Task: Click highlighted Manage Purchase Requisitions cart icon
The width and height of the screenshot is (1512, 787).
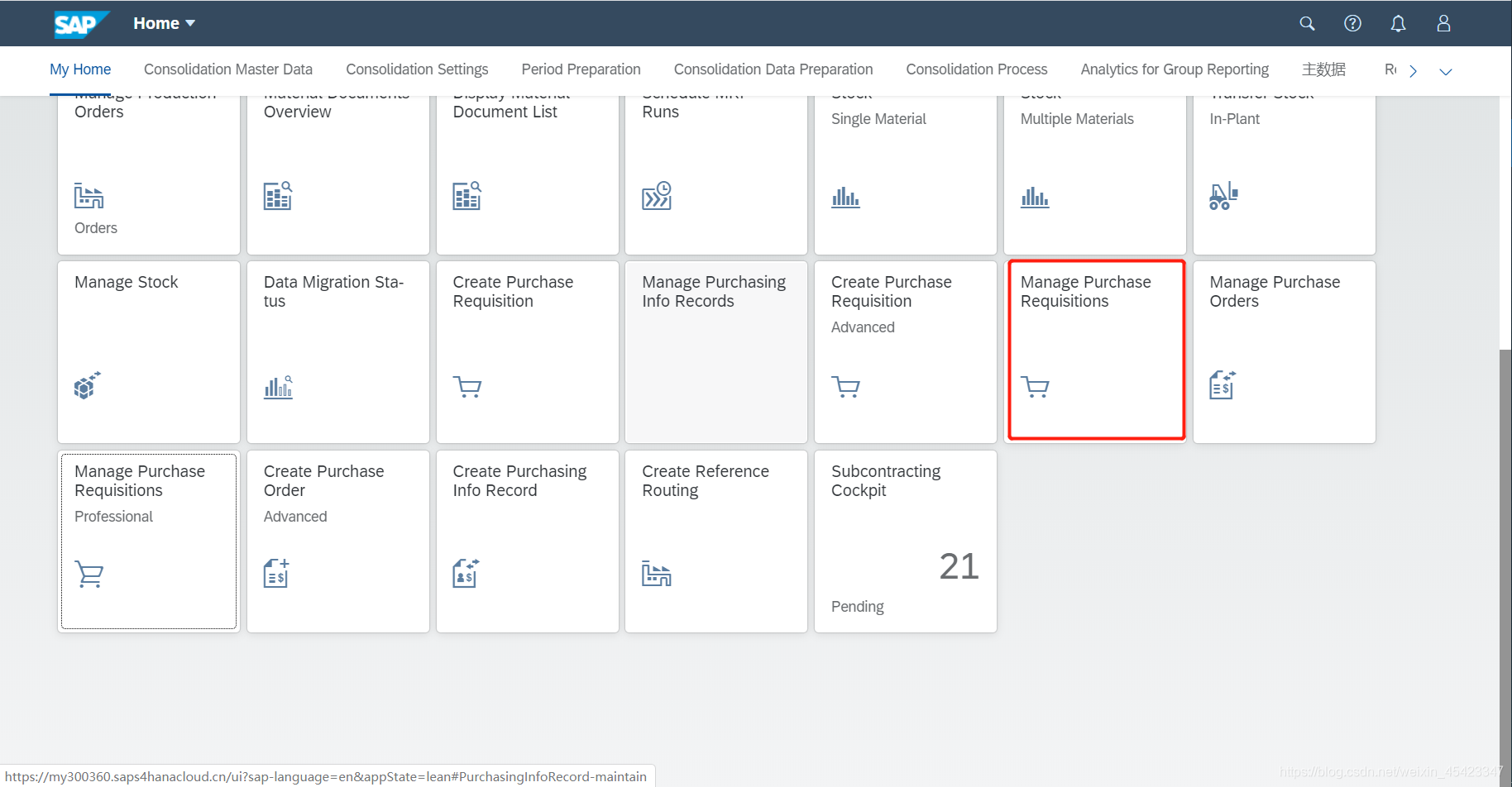Action: pyautogui.click(x=1035, y=386)
